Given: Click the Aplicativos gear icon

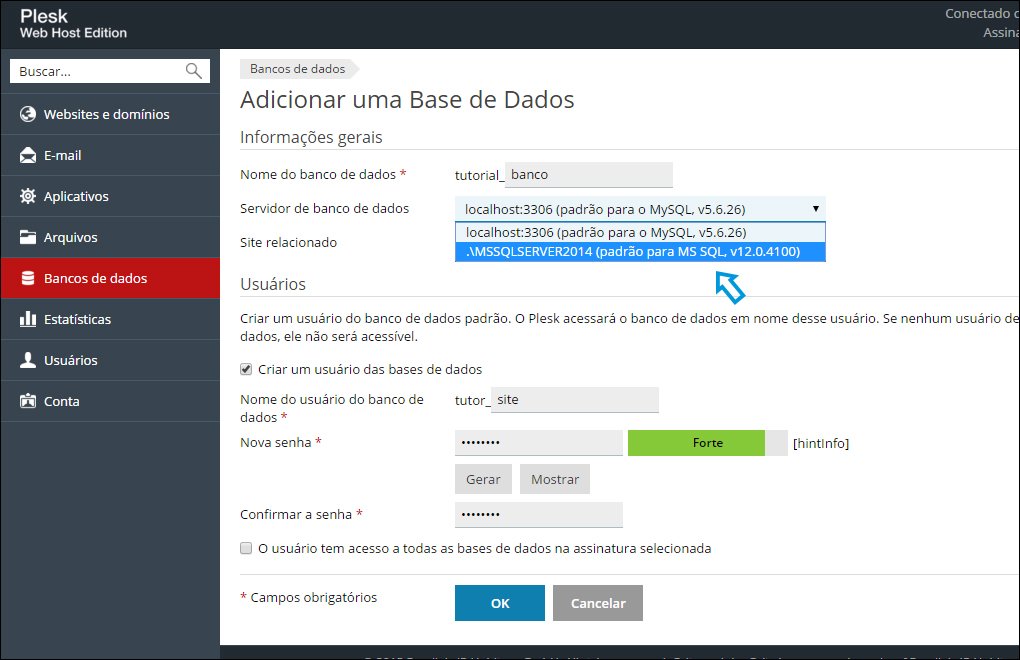Looking at the screenshot, I should (x=28, y=196).
